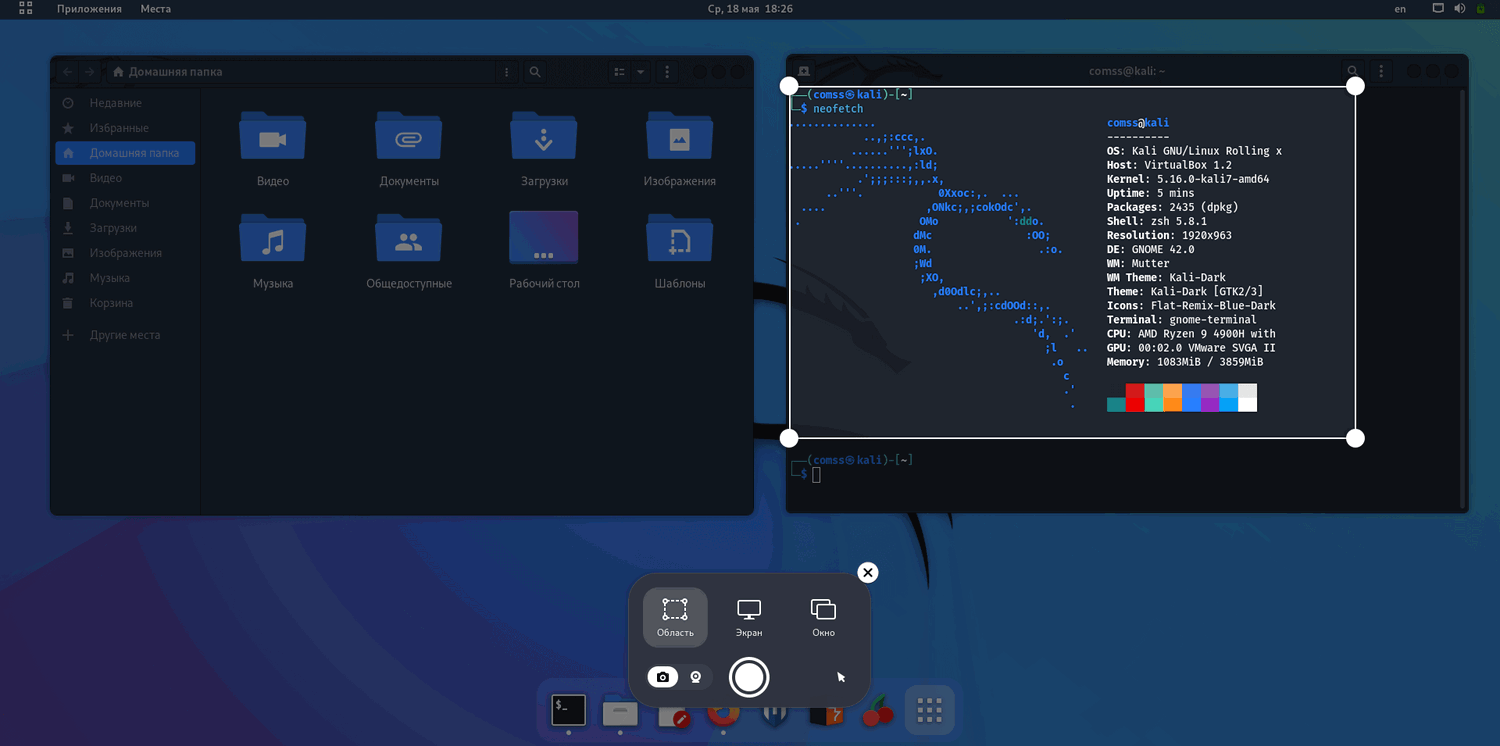Launch Terminal from the dock

click(x=568, y=710)
